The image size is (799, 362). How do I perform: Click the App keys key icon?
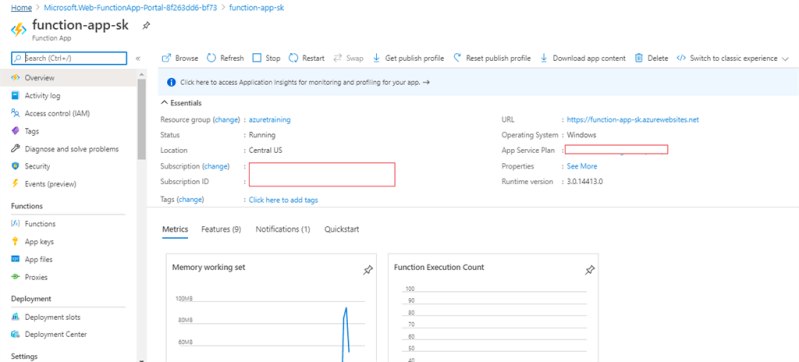(x=15, y=242)
